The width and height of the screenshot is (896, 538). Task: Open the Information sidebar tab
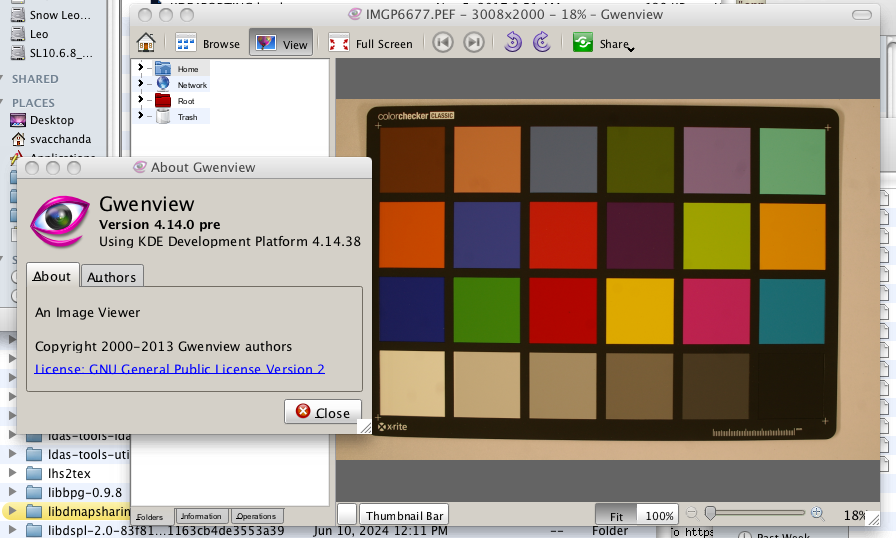tap(201, 516)
